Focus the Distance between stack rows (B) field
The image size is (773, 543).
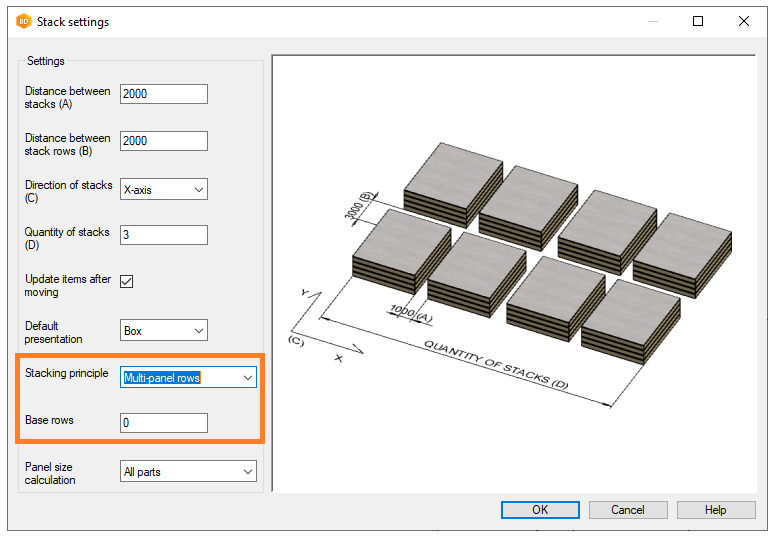(163, 141)
